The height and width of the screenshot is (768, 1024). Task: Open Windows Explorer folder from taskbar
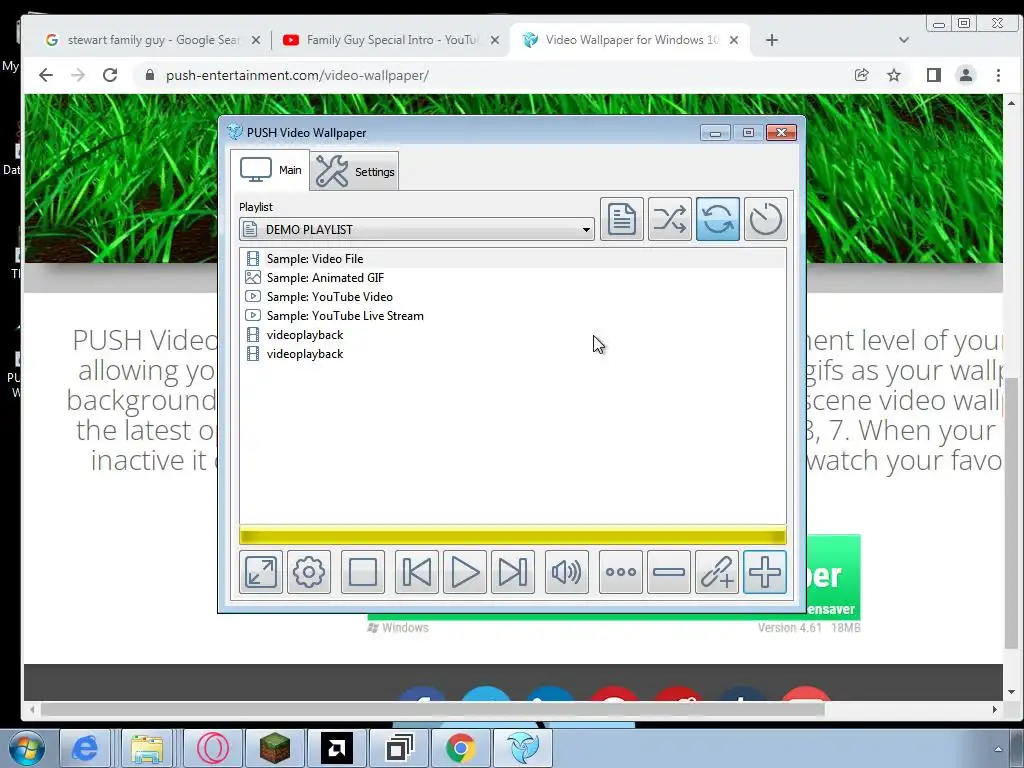[147, 748]
